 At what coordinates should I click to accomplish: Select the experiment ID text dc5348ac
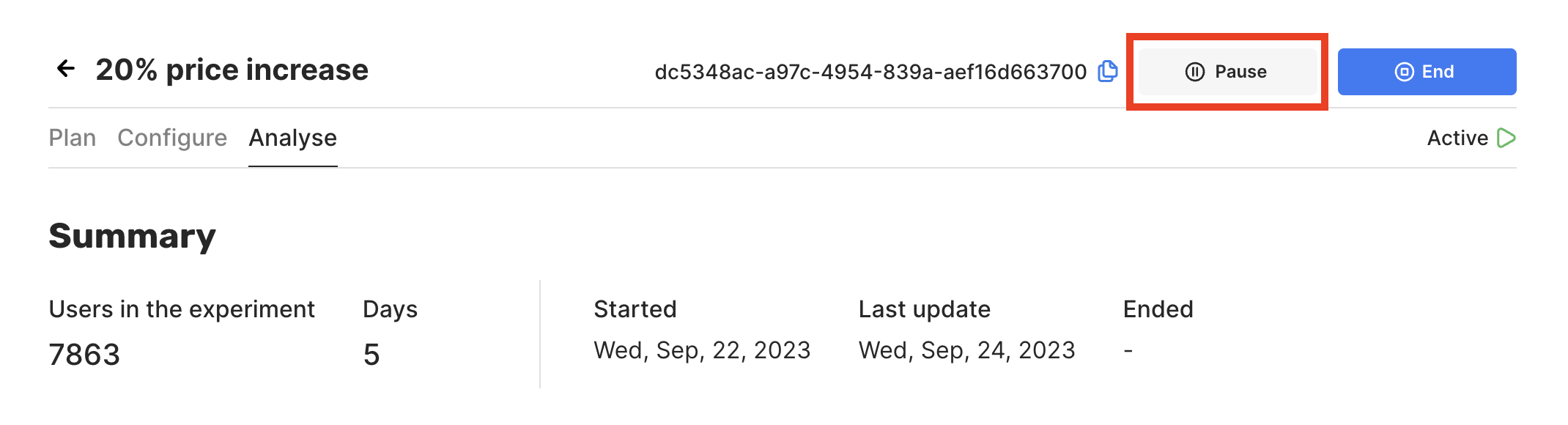[x=870, y=72]
